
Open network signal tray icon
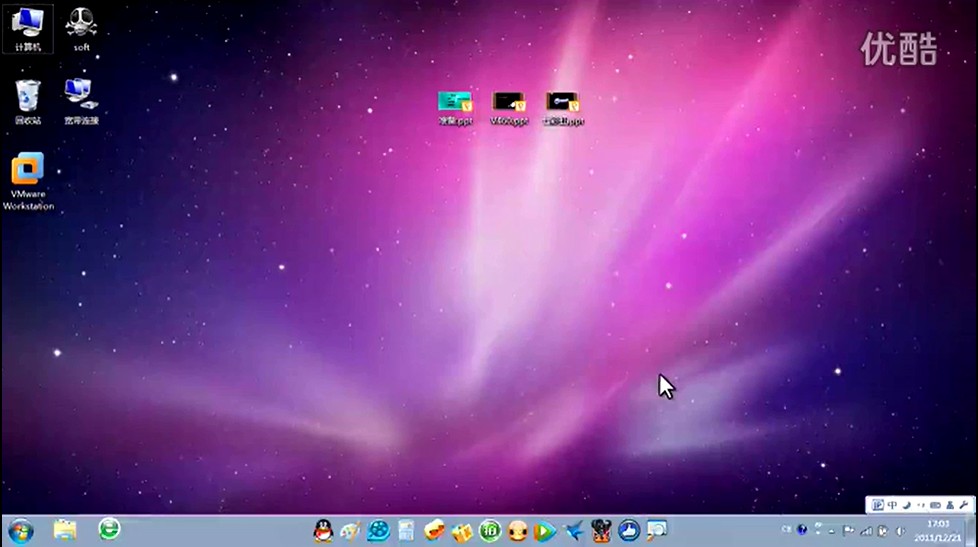866,531
